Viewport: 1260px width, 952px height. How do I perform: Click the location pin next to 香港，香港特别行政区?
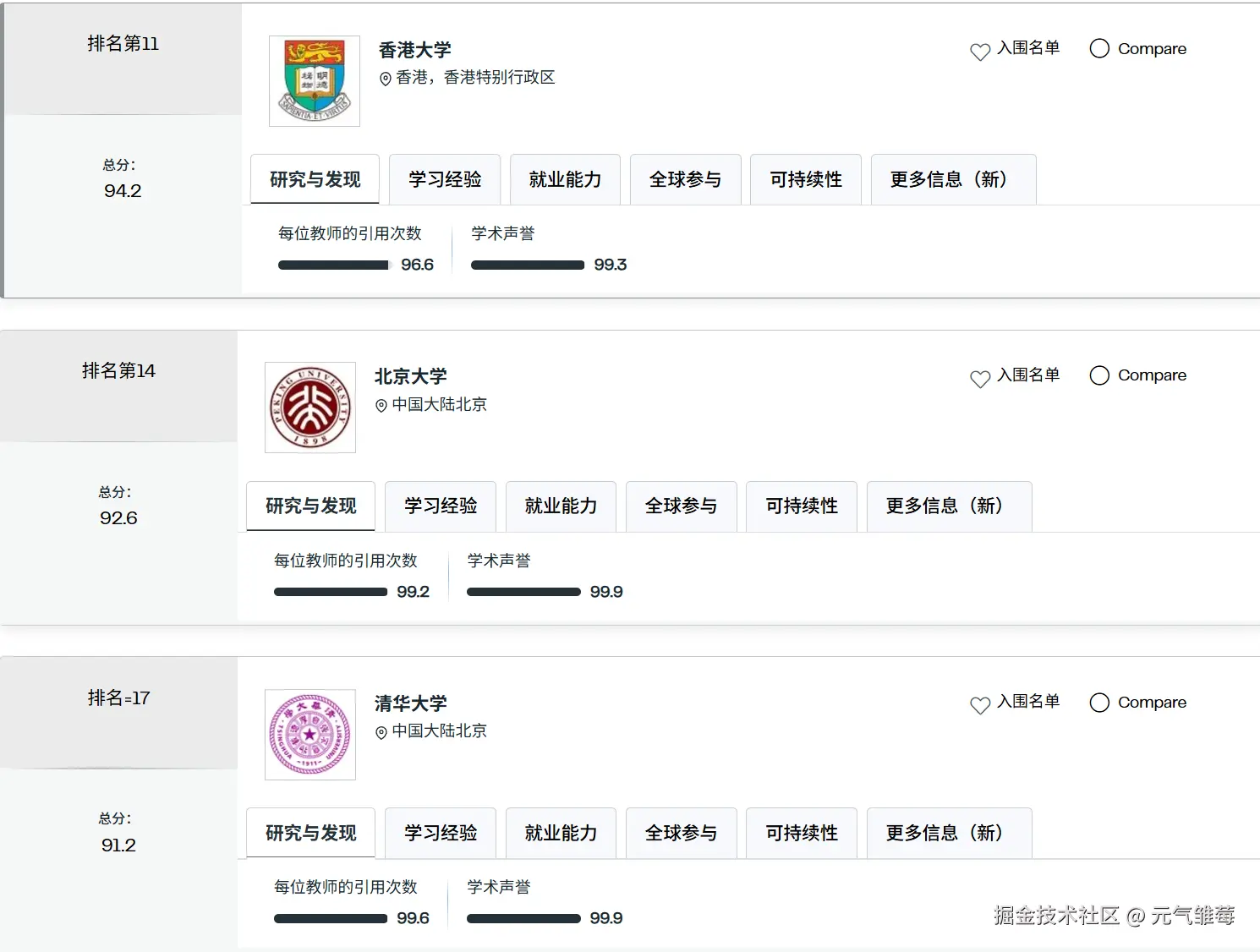386,79
